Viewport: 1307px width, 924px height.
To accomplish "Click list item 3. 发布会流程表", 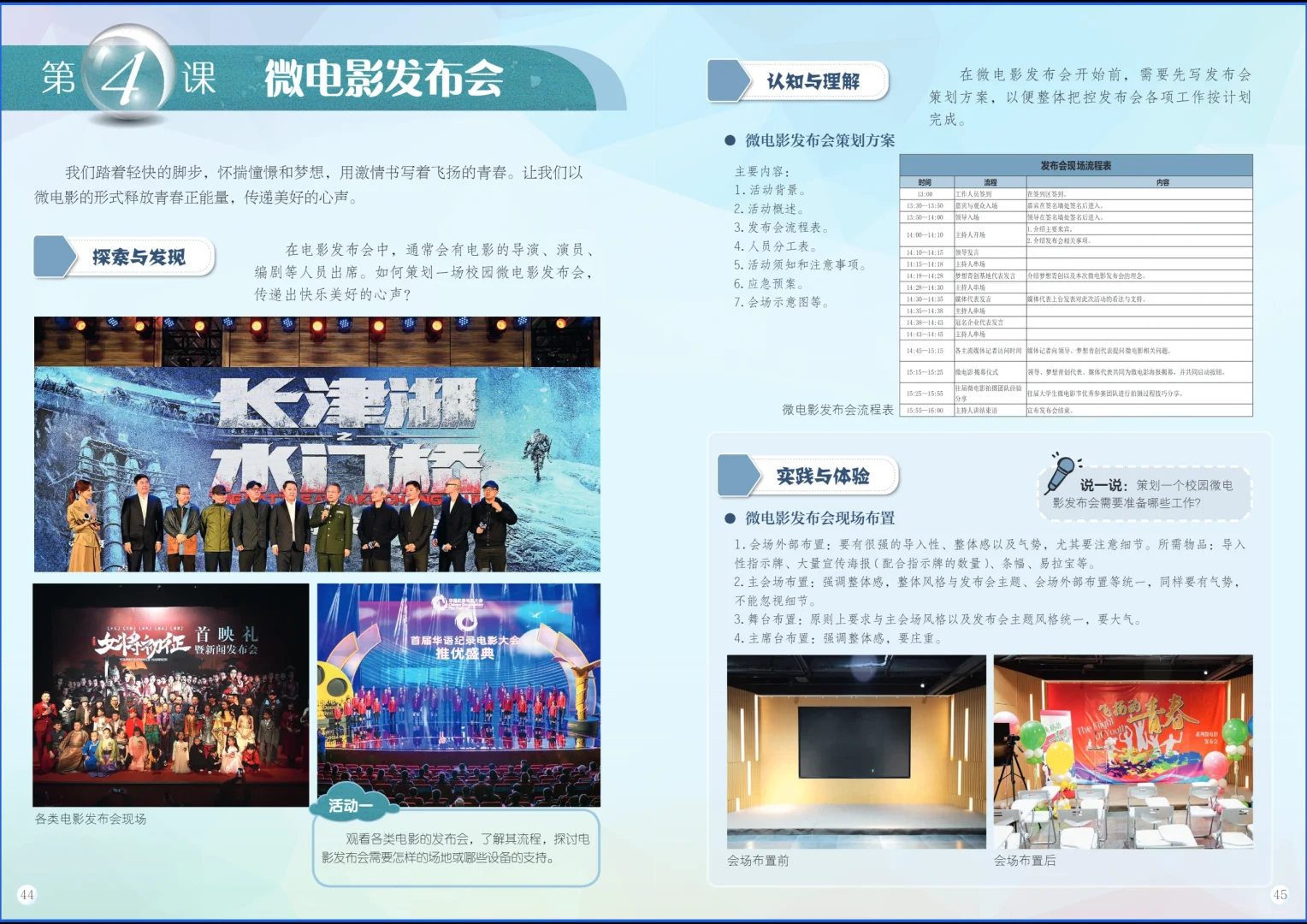I will [782, 228].
